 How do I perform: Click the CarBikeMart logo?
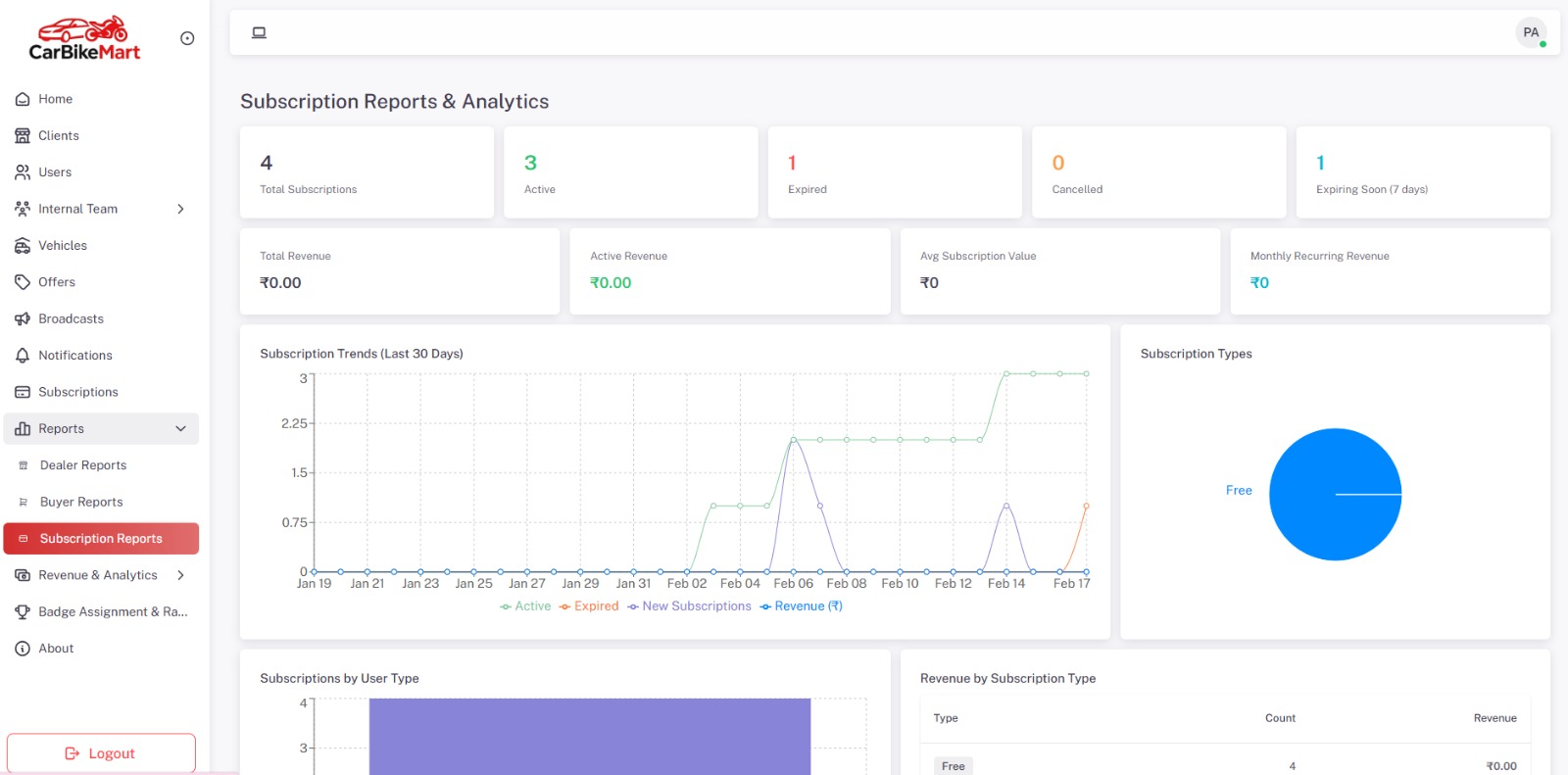coord(84,38)
